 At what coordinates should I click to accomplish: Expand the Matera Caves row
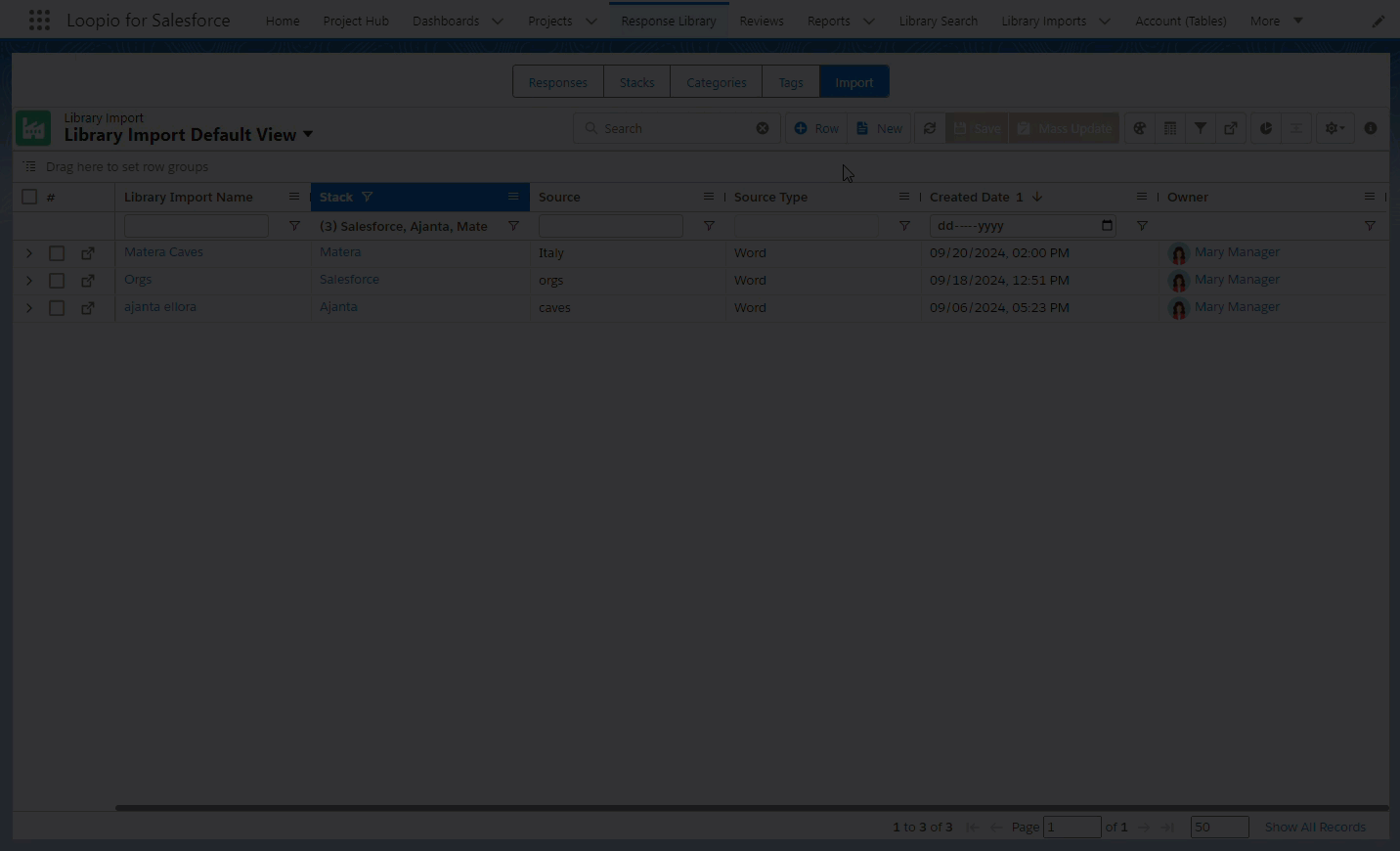(x=29, y=253)
